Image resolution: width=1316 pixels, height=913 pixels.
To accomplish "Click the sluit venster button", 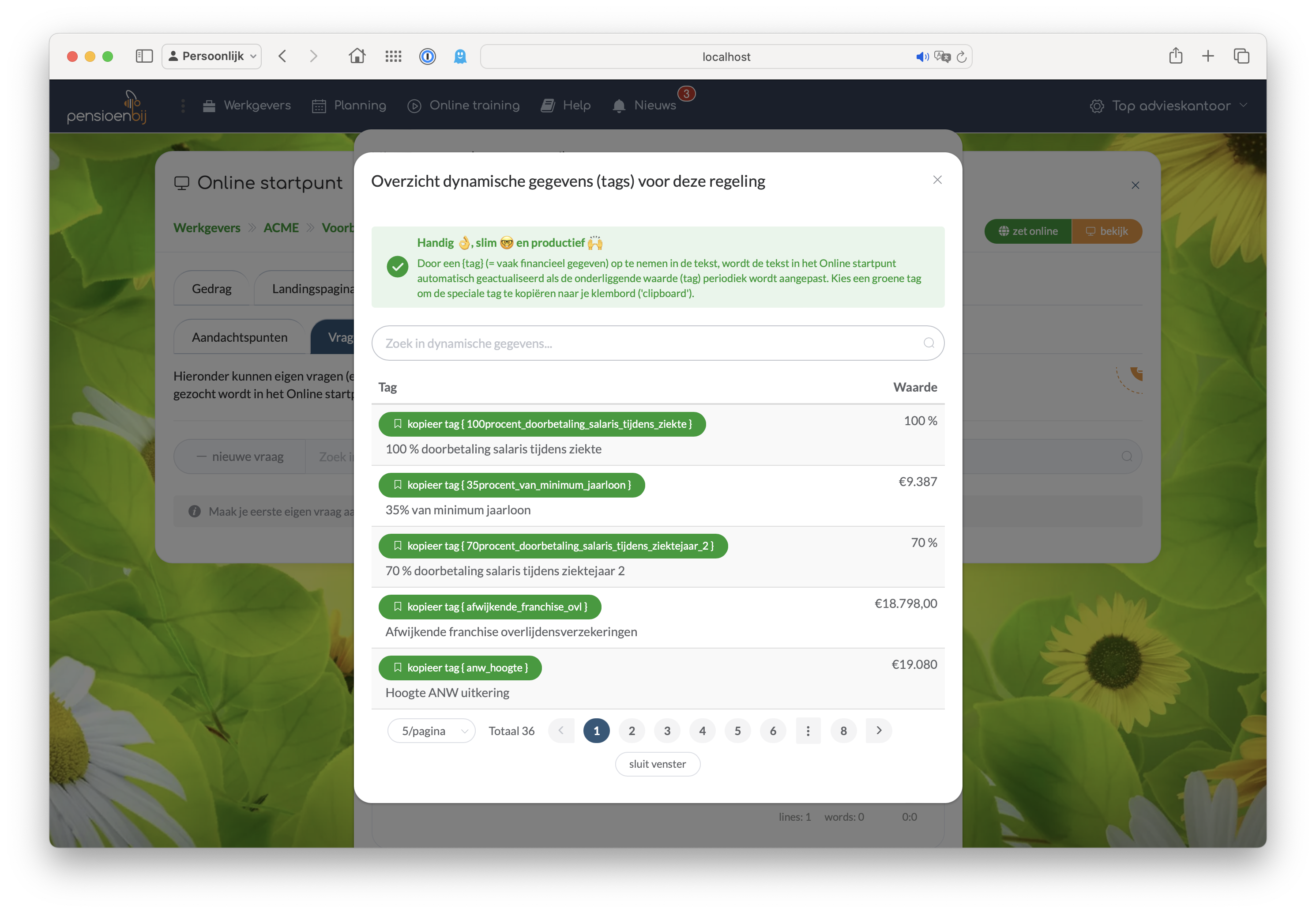I will [x=658, y=764].
